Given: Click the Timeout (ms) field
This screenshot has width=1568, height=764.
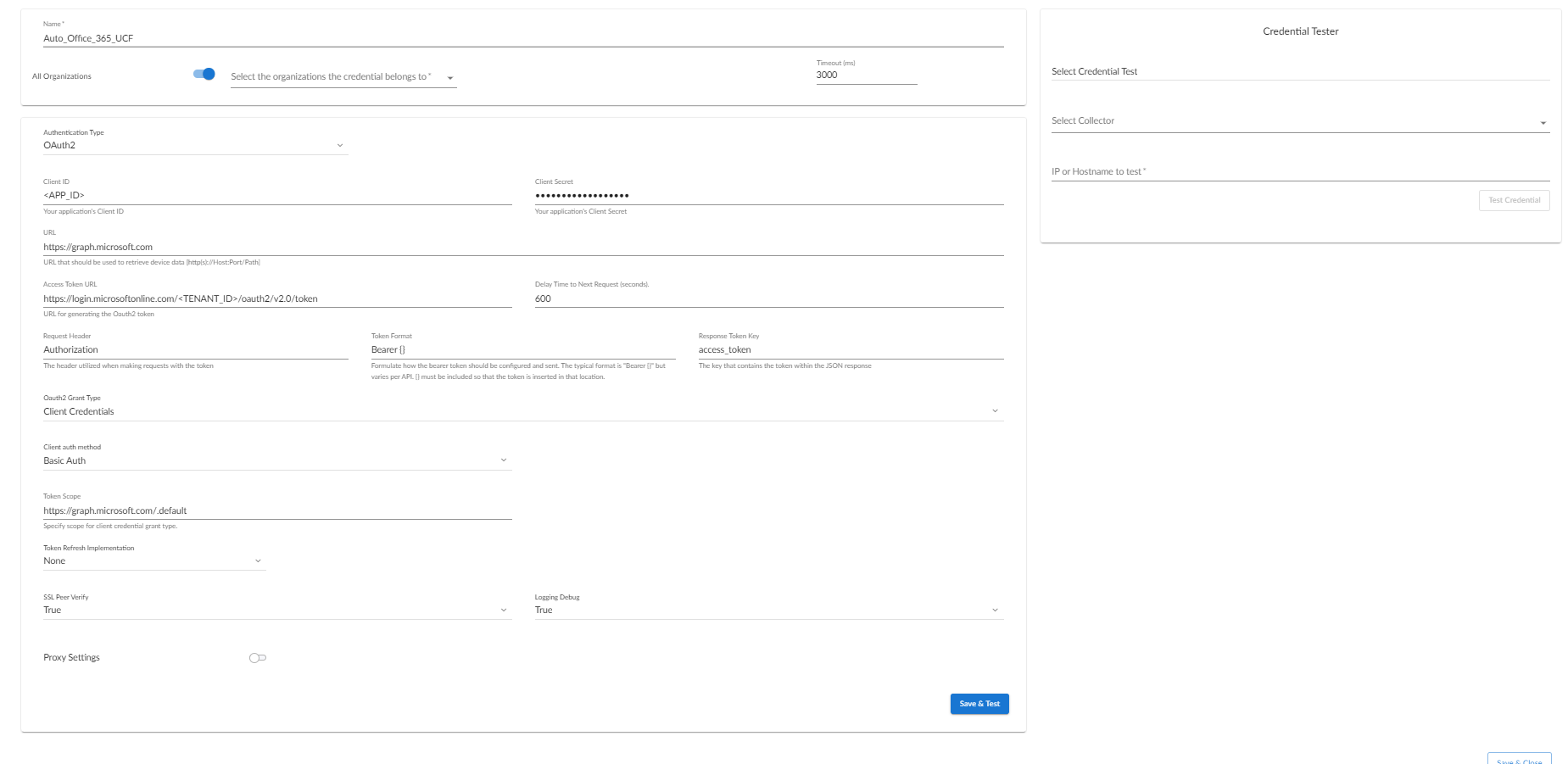Looking at the screenshot, I should coord(867,75).
